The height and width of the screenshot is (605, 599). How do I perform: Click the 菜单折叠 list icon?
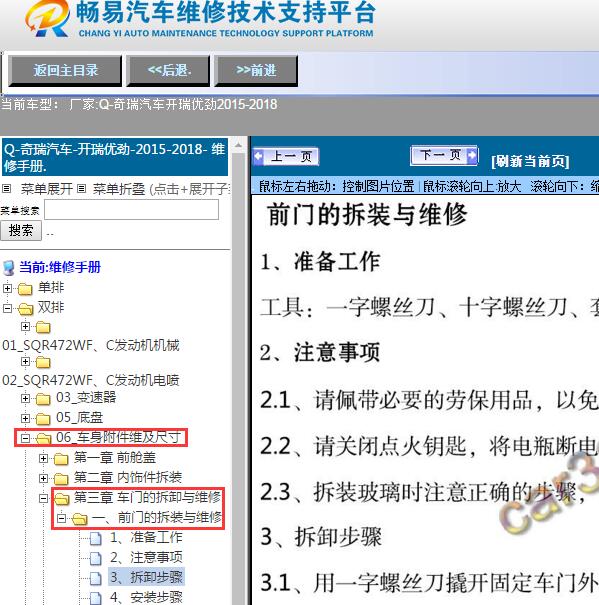coord(81,189)
